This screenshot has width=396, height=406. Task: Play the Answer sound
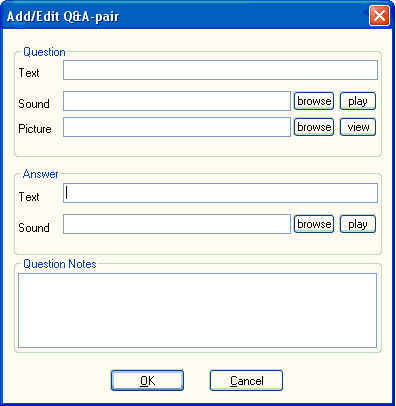[358, 224]
